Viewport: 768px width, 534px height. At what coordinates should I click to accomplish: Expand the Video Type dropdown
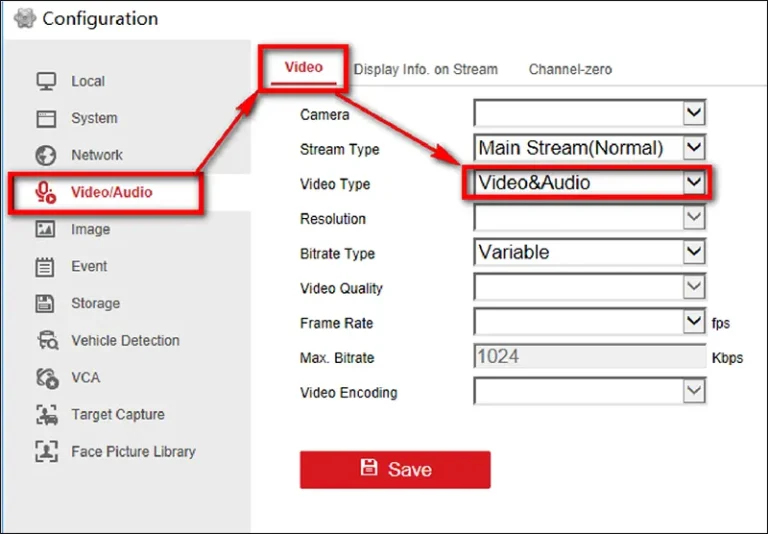coord(693,183)
